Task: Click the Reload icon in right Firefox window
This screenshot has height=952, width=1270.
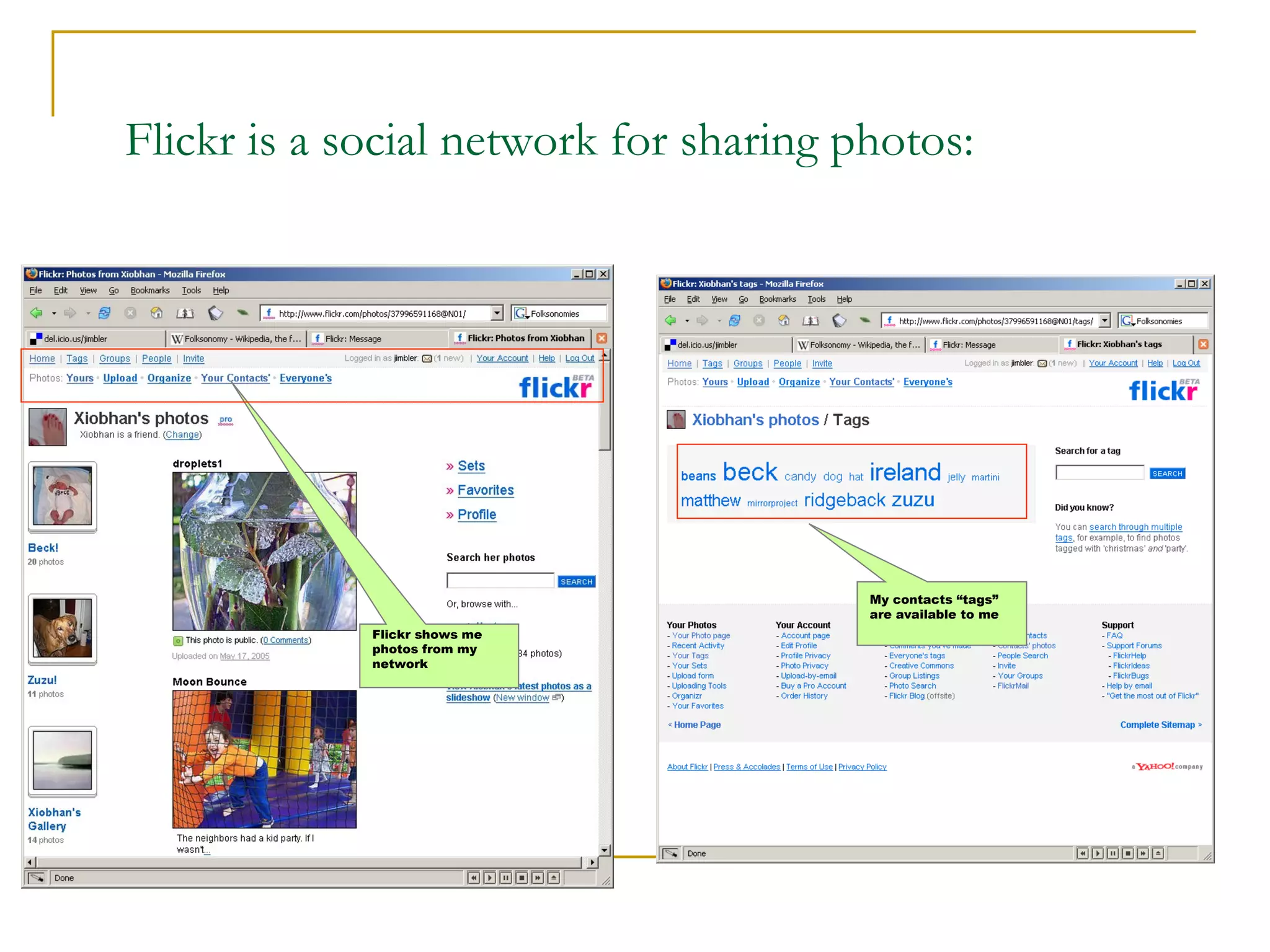Action: (735, 320)
